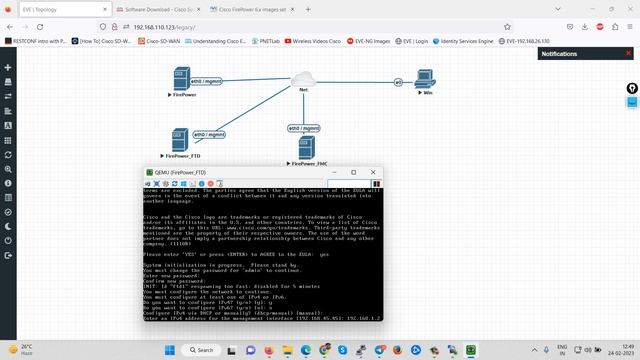Show hidden system tray icons
This screenshot has height=360, width=640.
(534, 350)
